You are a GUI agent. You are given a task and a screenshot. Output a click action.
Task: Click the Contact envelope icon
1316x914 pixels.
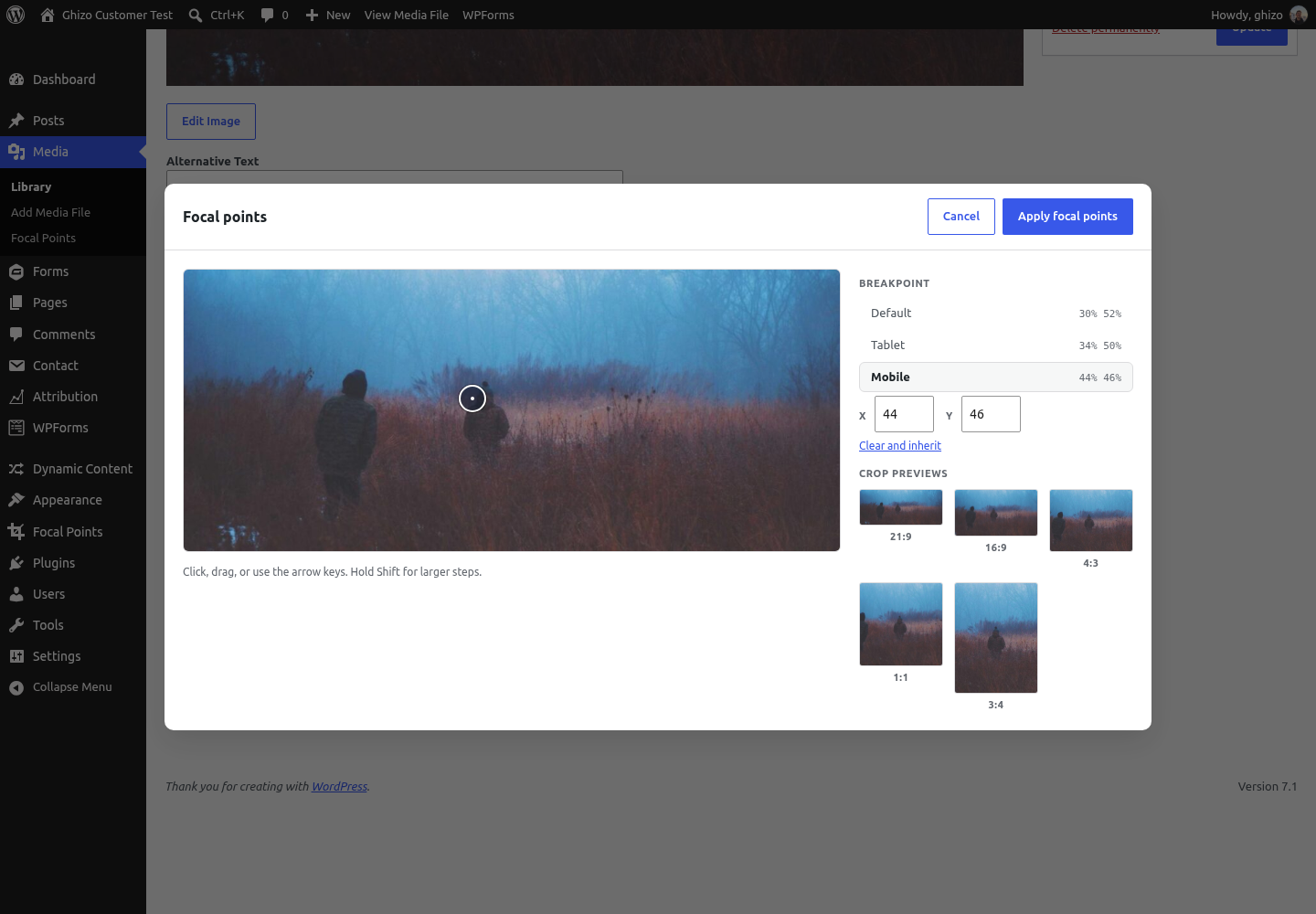[16, 366]
